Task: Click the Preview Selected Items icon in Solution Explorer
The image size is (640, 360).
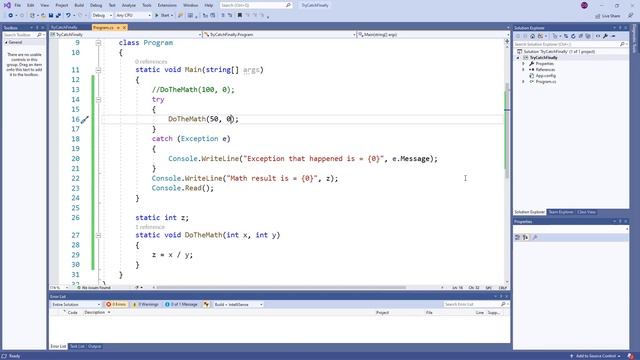Action: coord(613,36)
